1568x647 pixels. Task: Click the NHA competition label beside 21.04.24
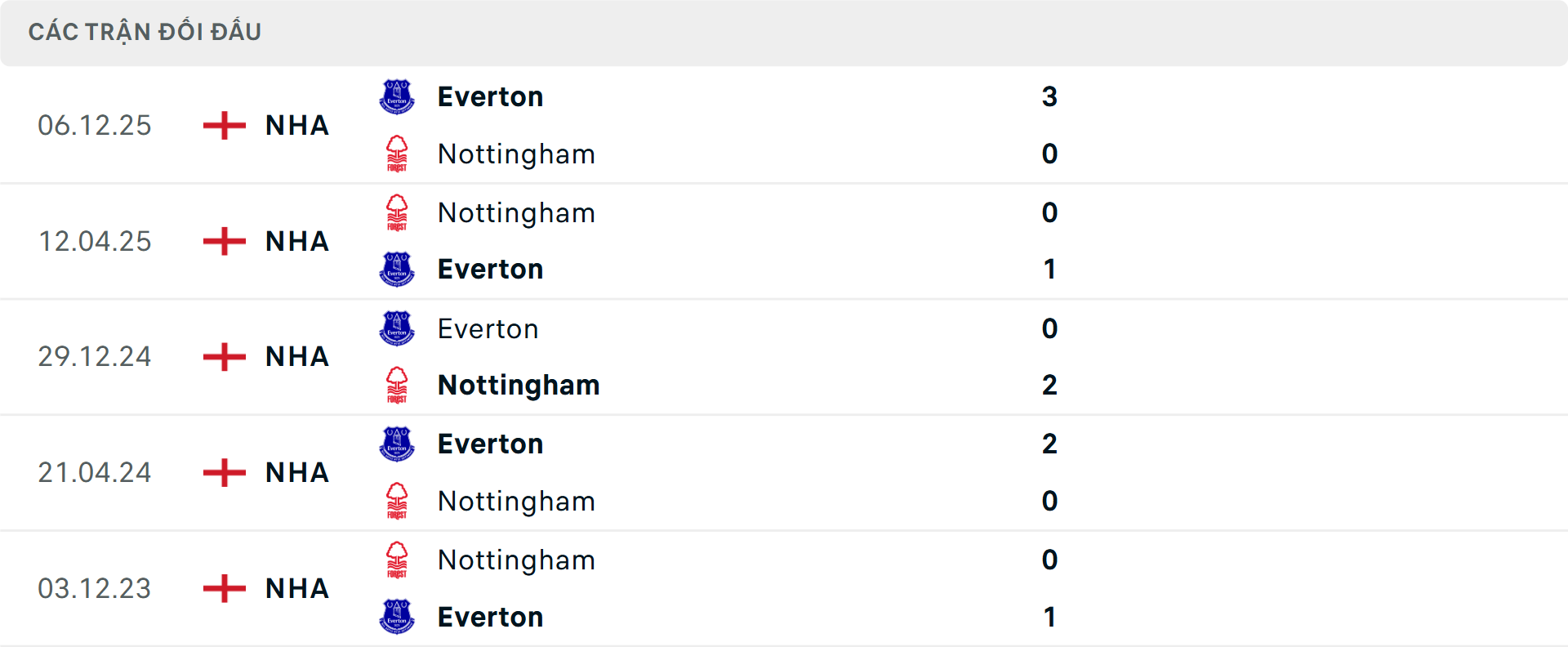click(x=296, y=472)
